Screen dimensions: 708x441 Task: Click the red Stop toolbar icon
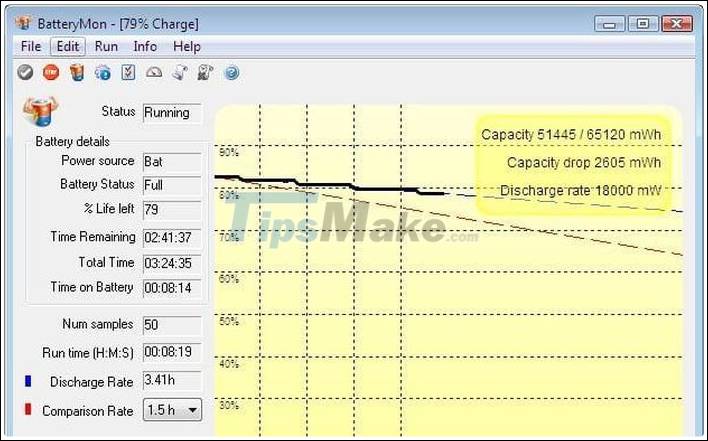click(x=51, y=72)
